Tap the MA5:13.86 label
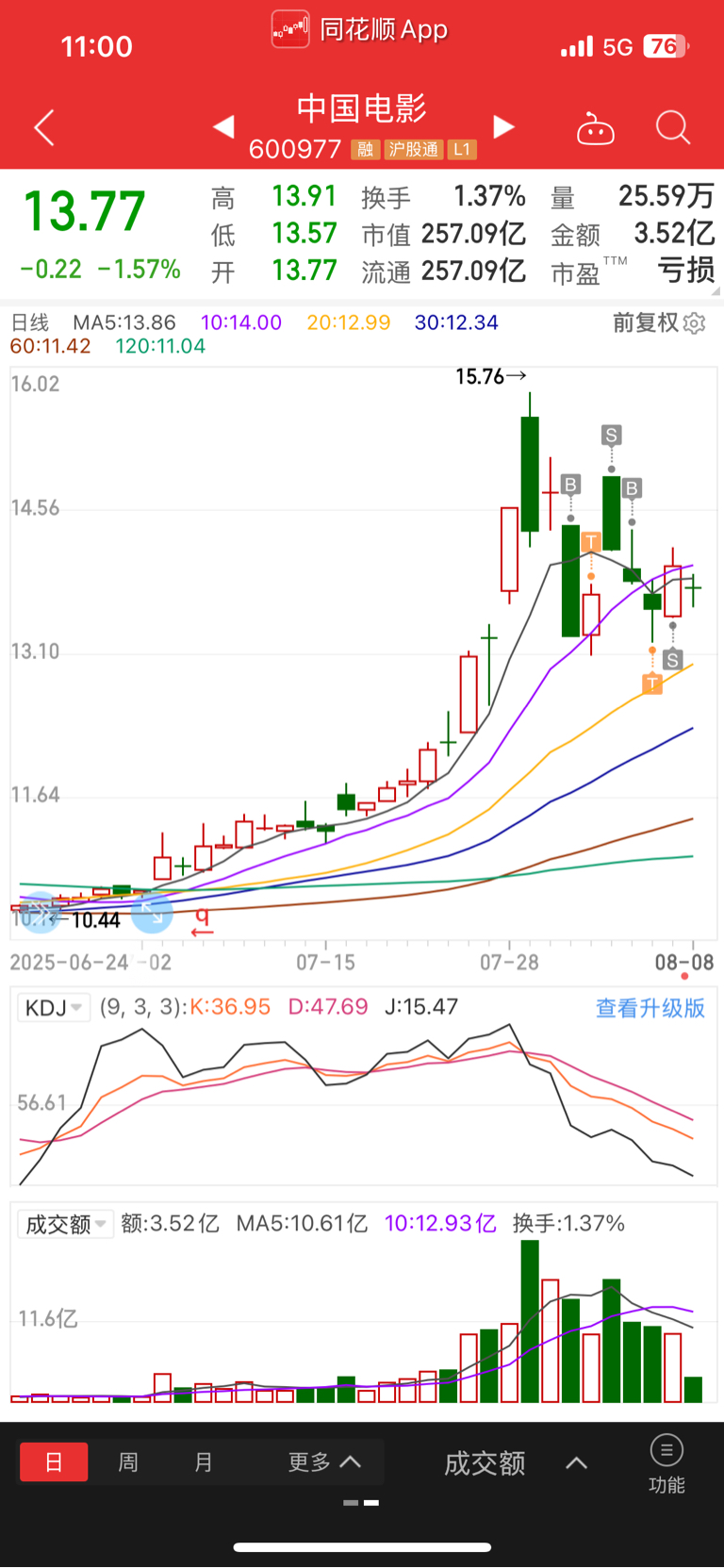The image size is (724, 1568). [124, 322]
